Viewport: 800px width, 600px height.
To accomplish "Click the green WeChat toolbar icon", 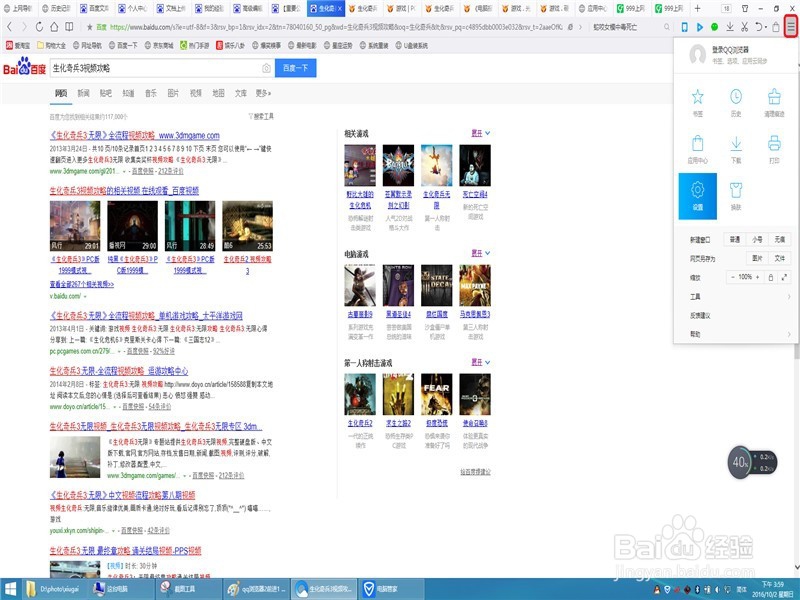I will click(x=714, y=27).
